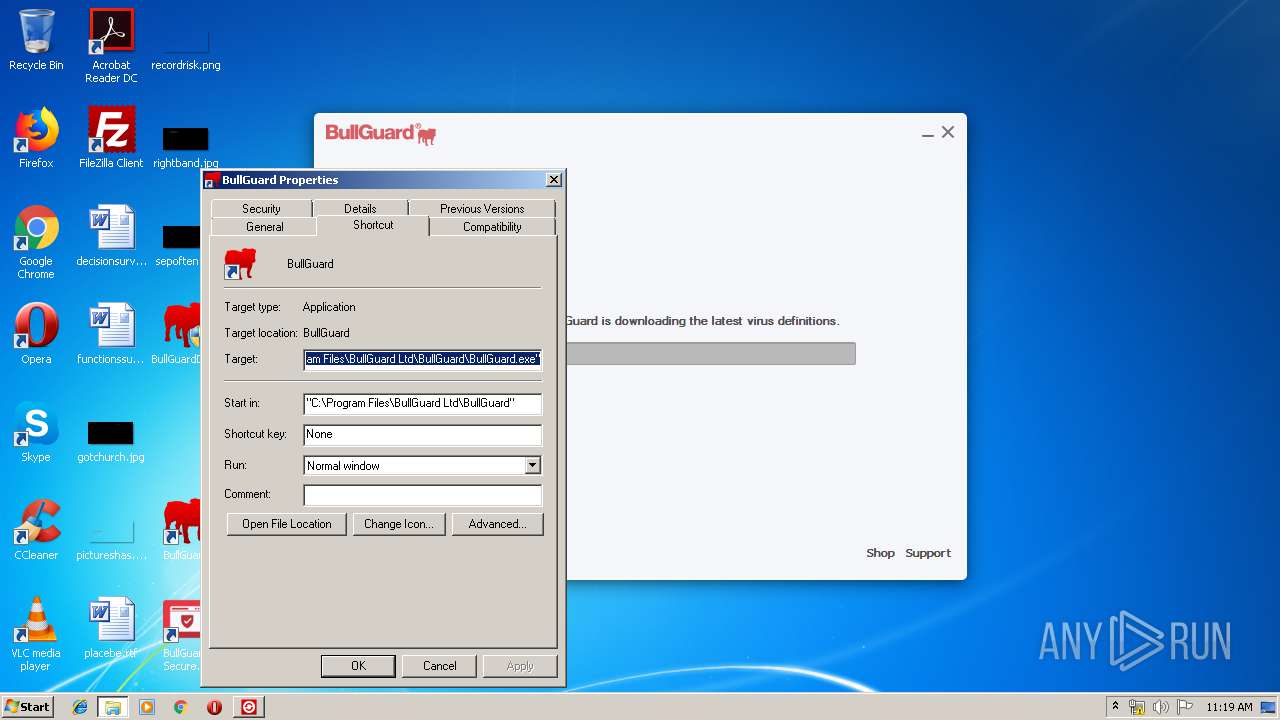Screen dimensions: 1280x720
Task: Click Internet Explorer taskbar icon
Action: coord(80,707)
